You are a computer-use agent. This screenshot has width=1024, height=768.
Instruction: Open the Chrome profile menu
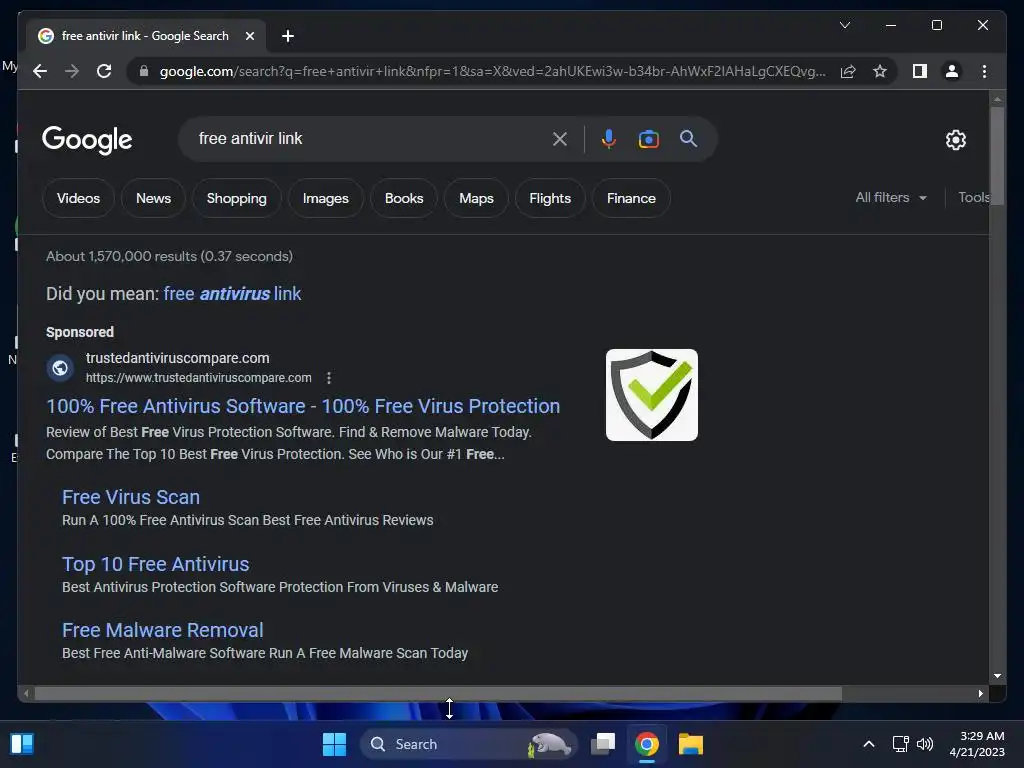click(x=952, y=71)
